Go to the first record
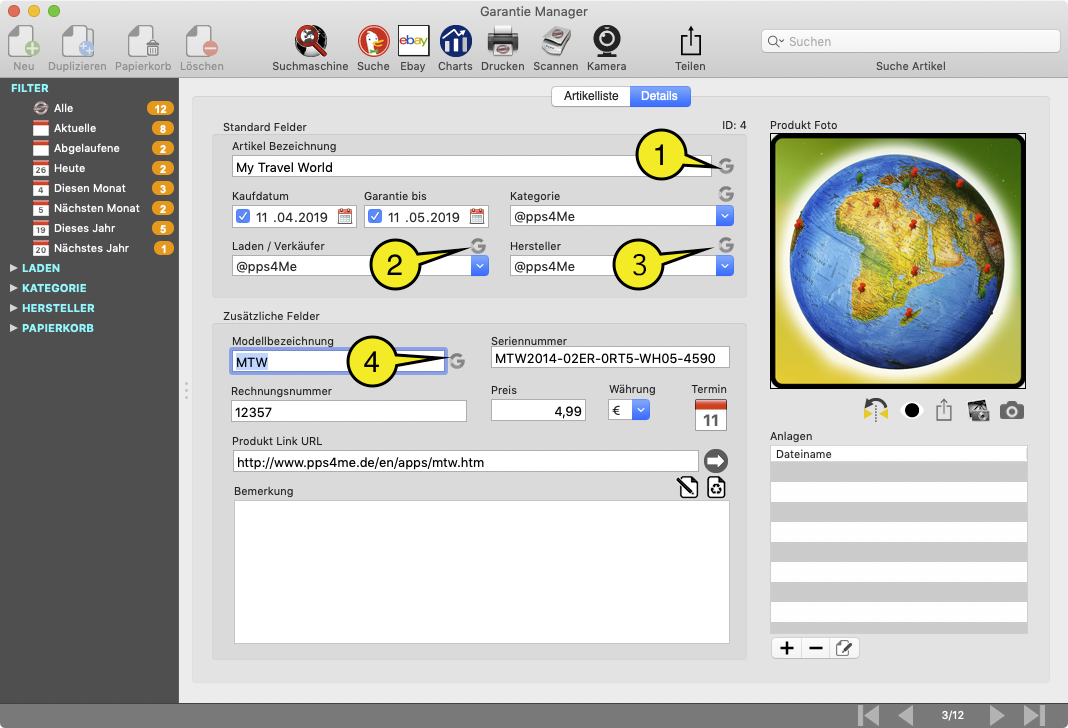This screenshot has width=1068, height=728. click(868, 715)
